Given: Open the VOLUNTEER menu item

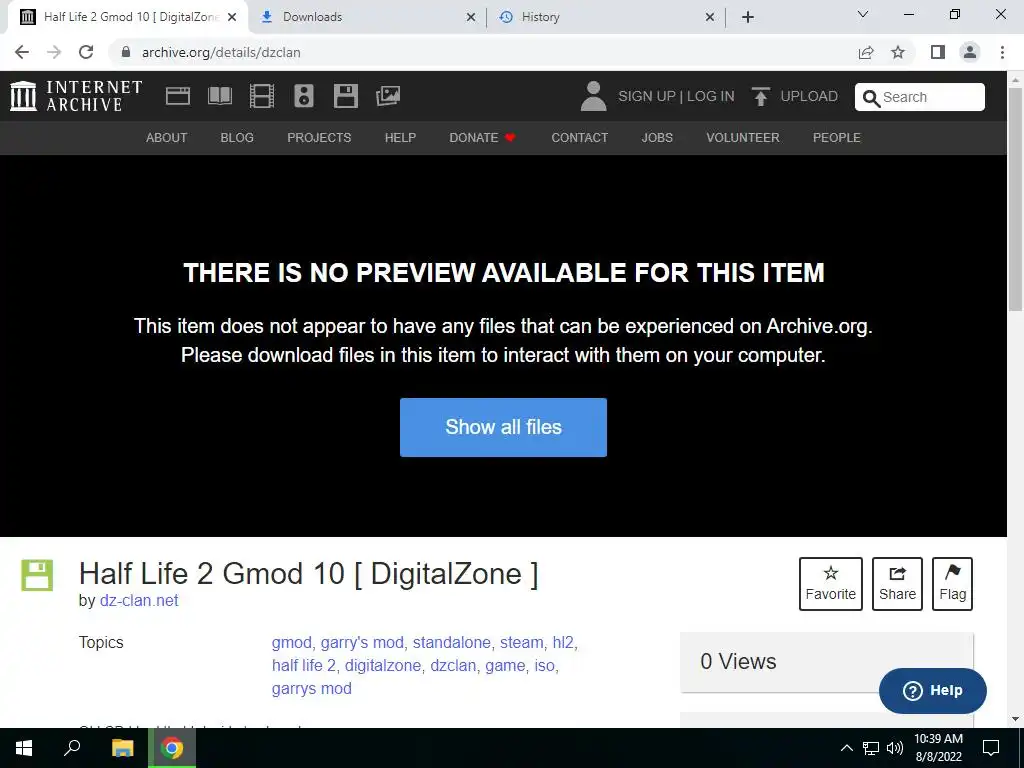Looking at the screenshot, I should tap(743, 138).
